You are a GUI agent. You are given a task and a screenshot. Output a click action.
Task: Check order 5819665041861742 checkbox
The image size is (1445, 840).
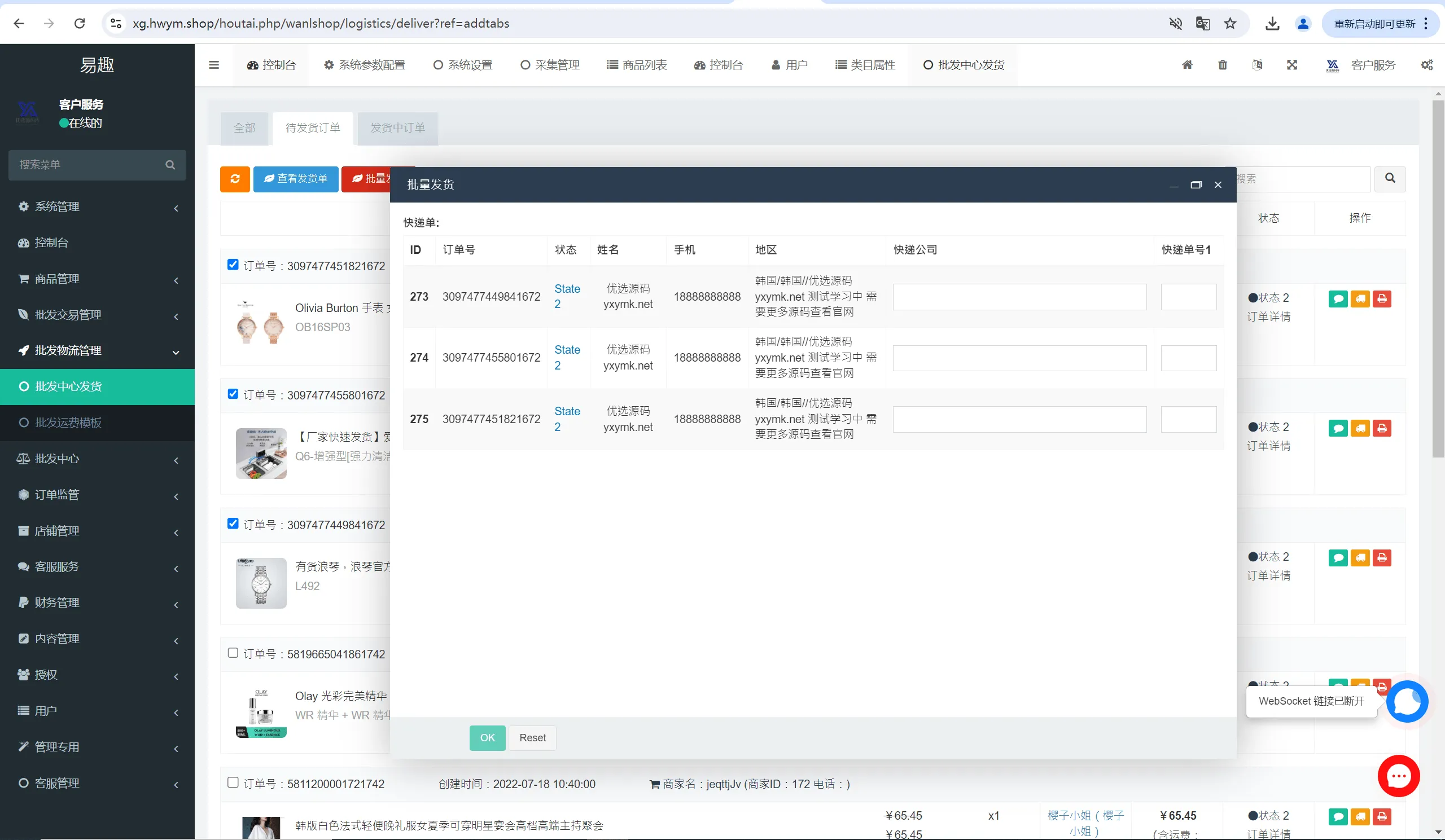click(233, 653)
